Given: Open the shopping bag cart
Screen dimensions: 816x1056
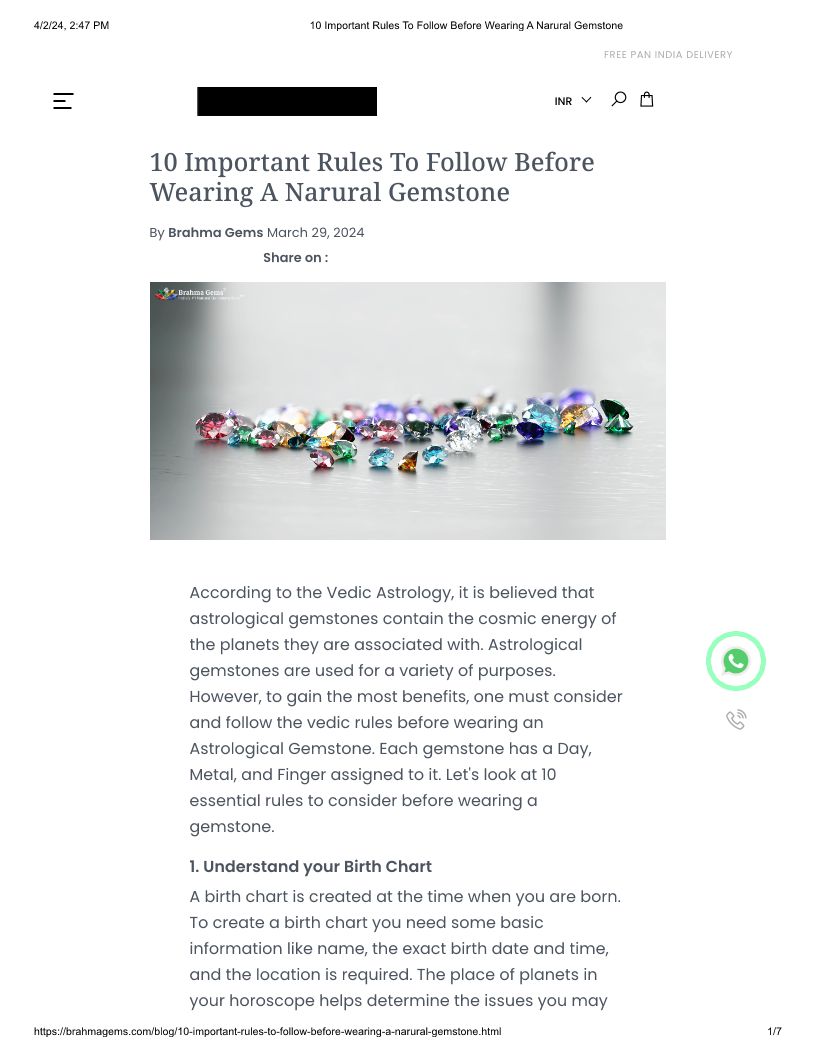Looking at the screenshot, I should (x=647, y=99).
